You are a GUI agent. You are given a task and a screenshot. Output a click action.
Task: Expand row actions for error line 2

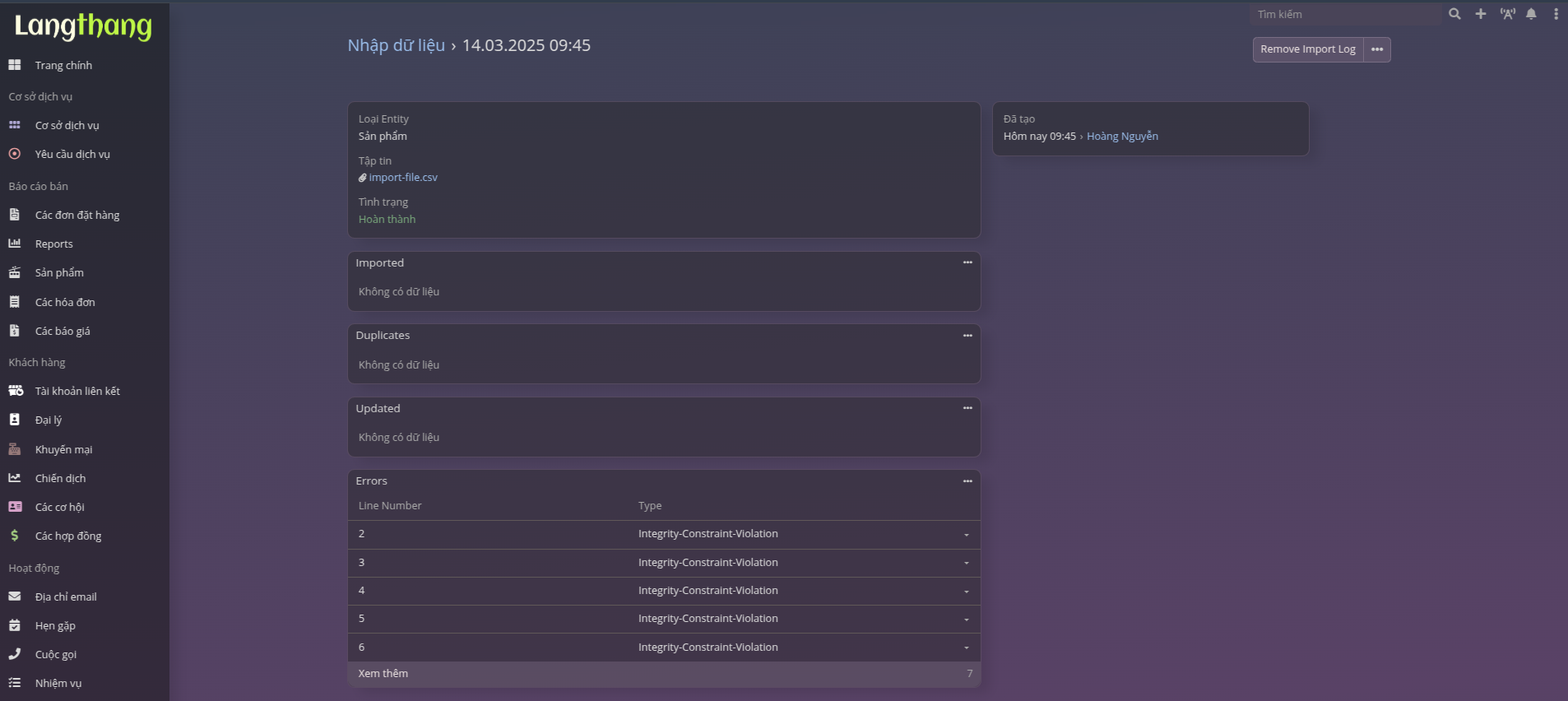[967, 535]
